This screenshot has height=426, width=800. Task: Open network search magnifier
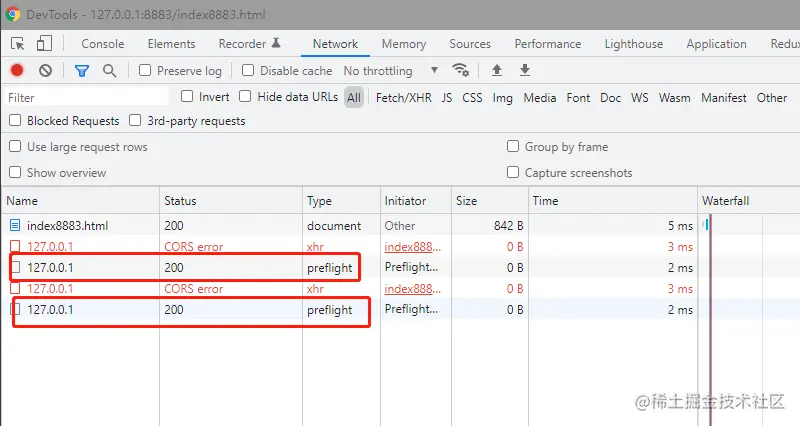pos(109,71)
